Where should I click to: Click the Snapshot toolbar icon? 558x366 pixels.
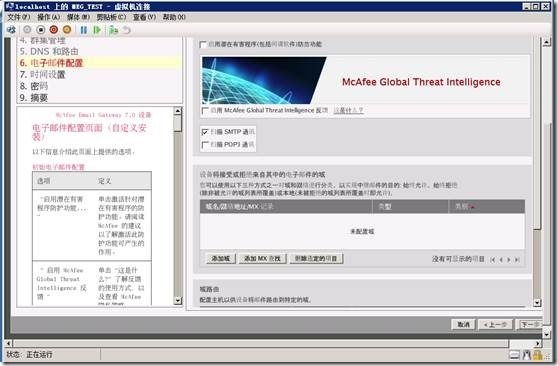[x=113, y=30]
